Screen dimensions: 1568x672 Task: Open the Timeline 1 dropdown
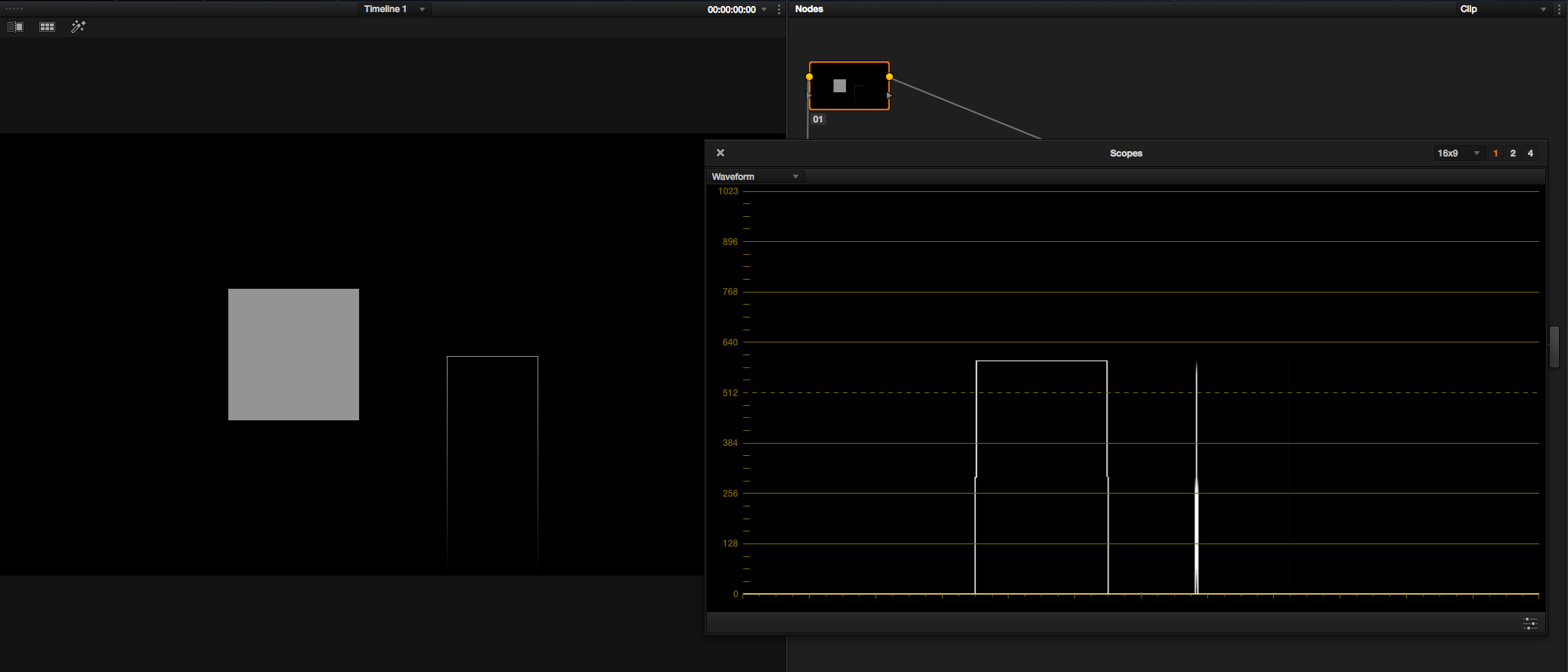(x=395, y=9)
